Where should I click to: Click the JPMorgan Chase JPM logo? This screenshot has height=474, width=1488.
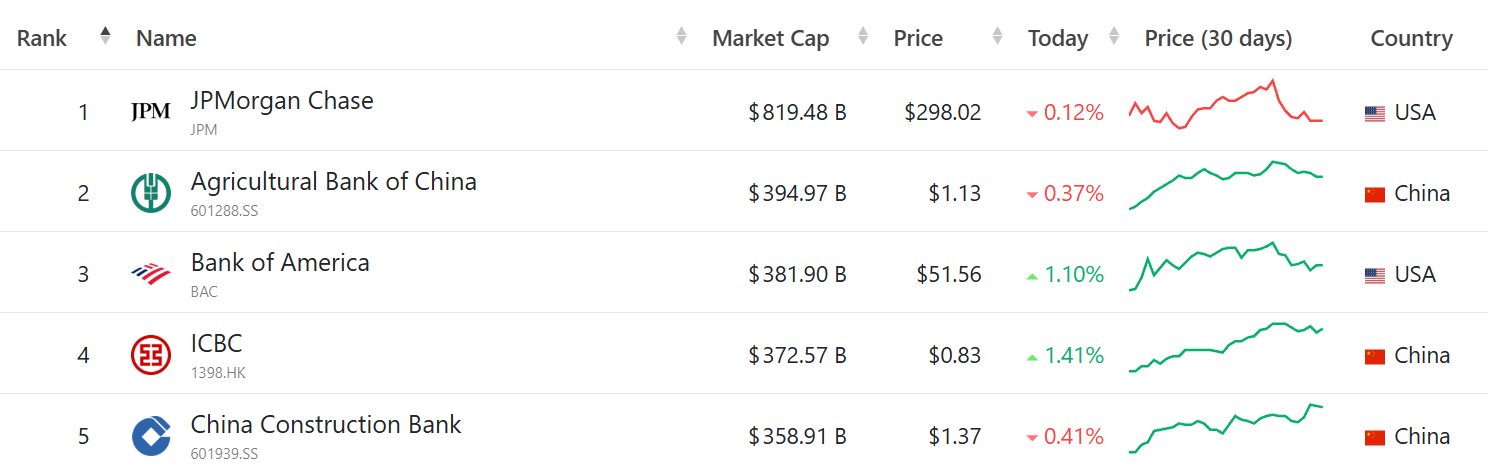click(151, 112)
